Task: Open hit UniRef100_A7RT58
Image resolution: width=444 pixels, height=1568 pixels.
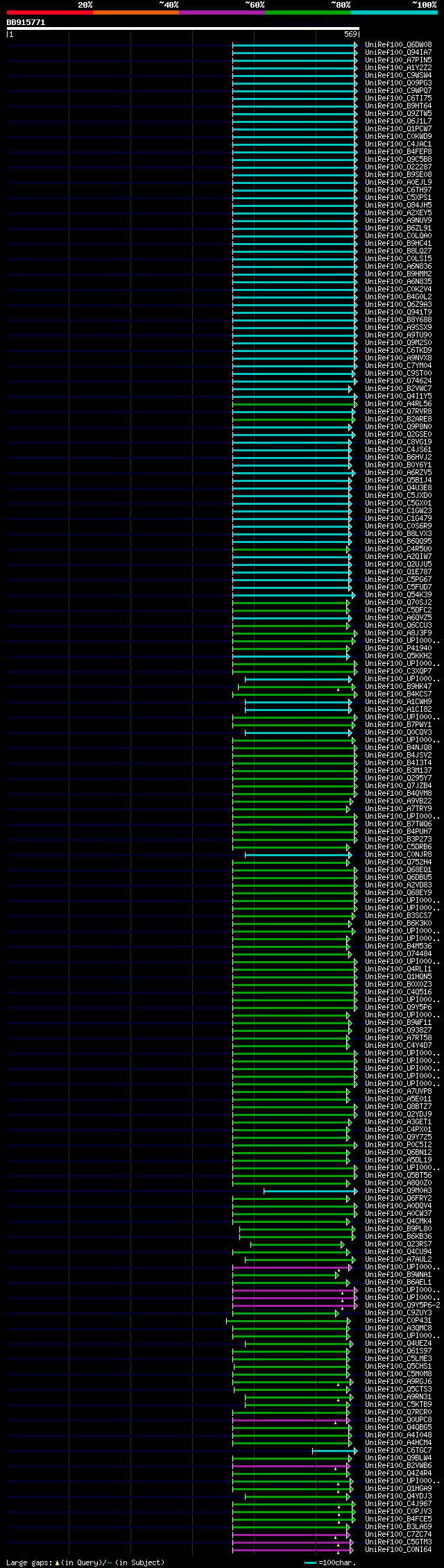Action: pos(398,1037)
